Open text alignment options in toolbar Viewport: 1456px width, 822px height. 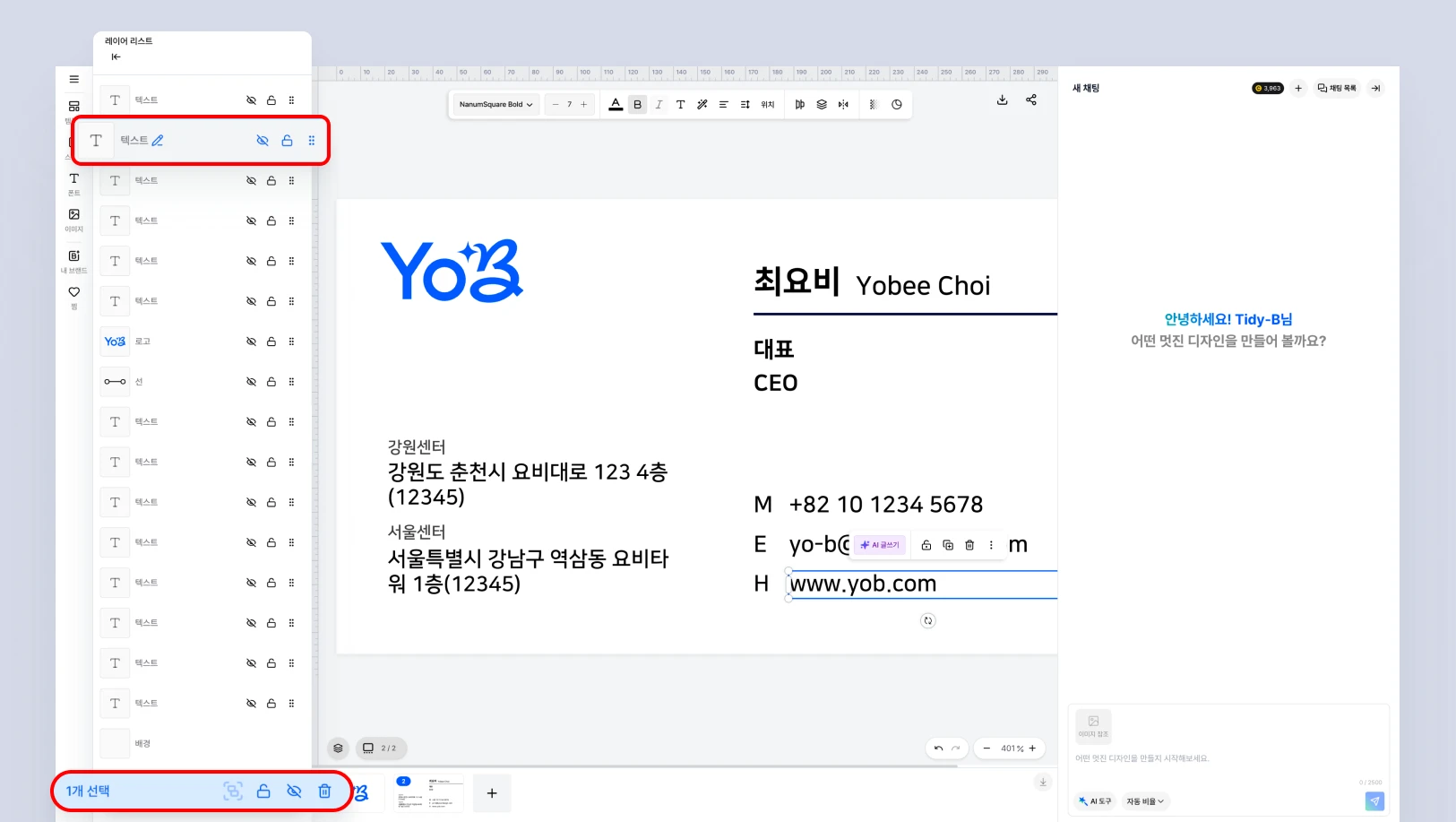tap(723, 105)
